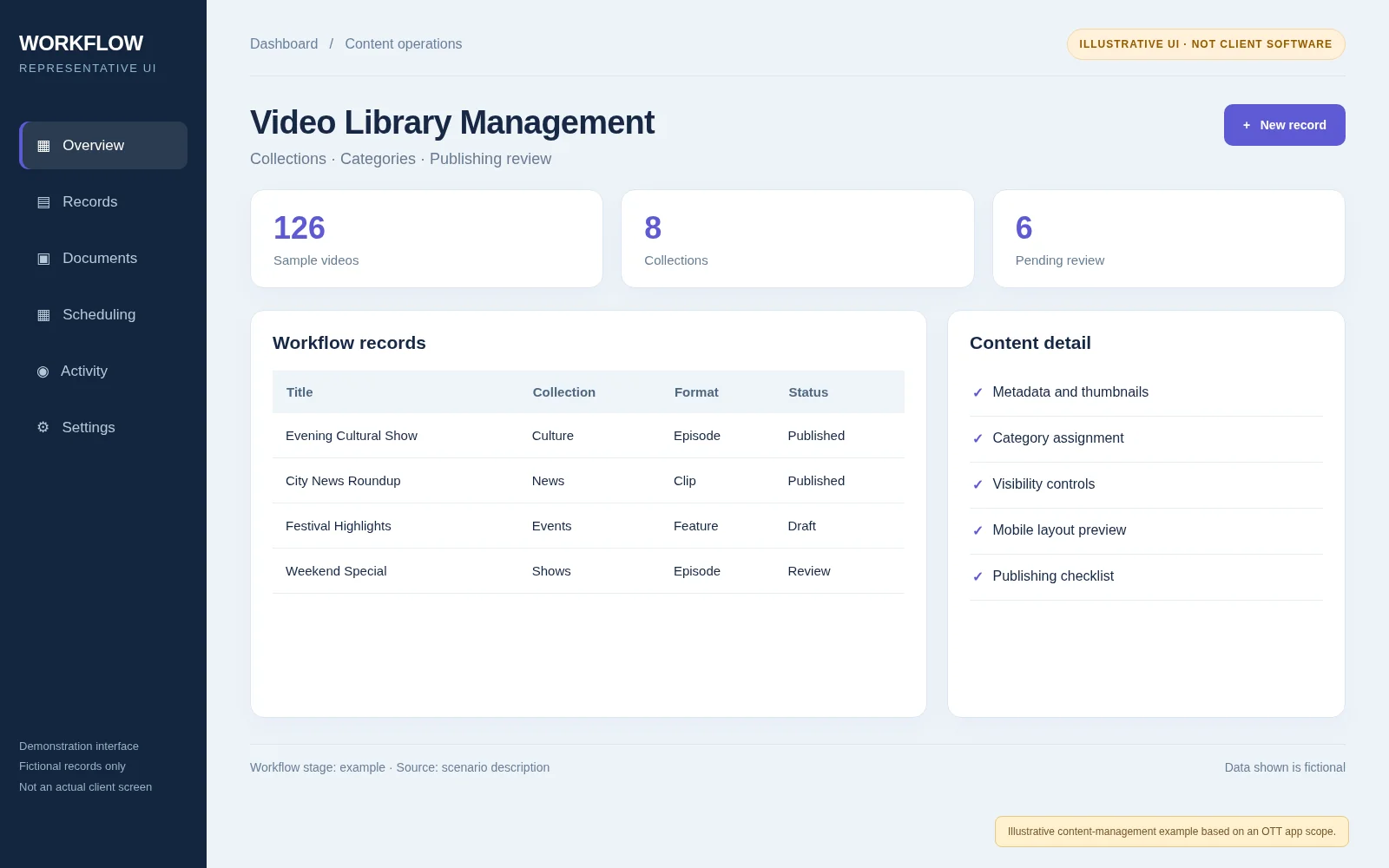Select the Evening Cultural Show record

tap(589, 436)
